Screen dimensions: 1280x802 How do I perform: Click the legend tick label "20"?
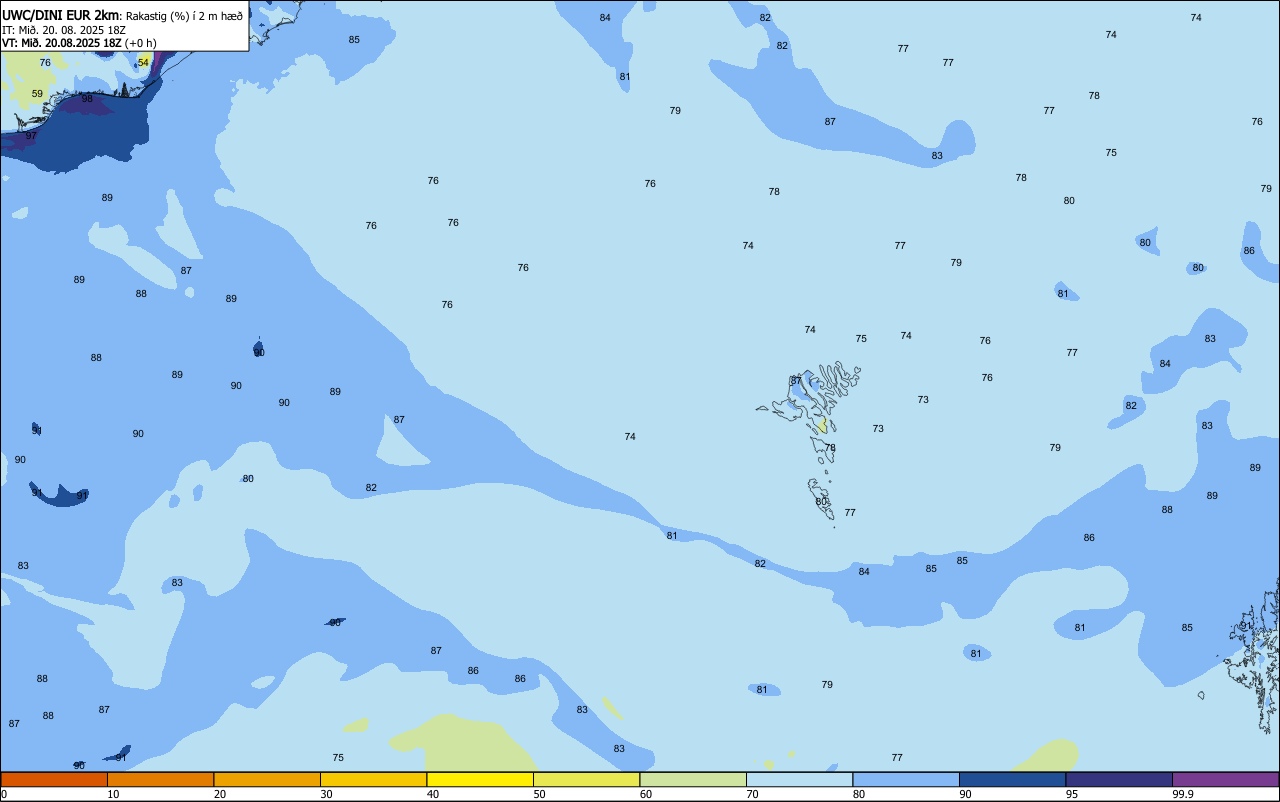(220, 794)
